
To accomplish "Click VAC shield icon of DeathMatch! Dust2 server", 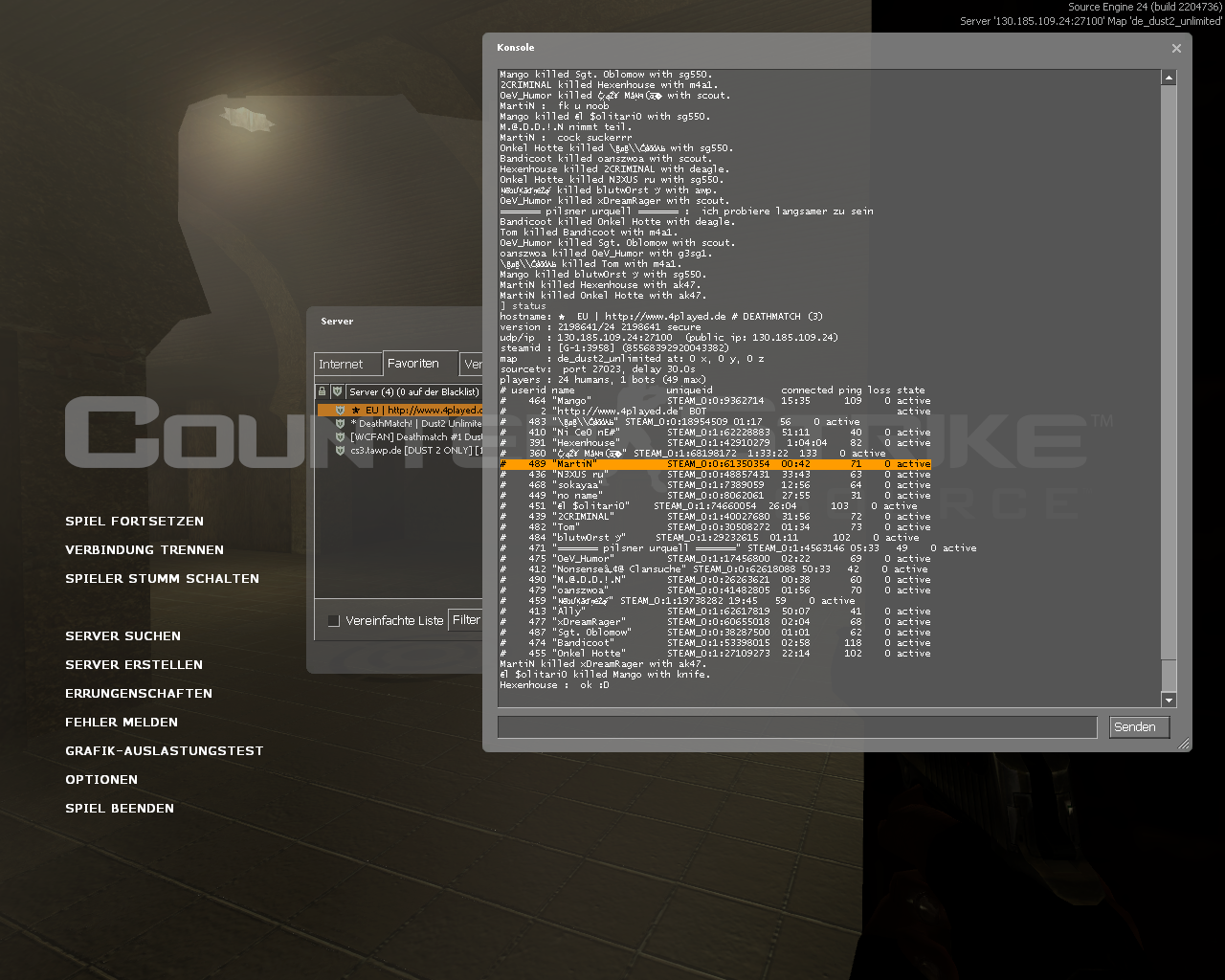I will [x=340, y=423].
